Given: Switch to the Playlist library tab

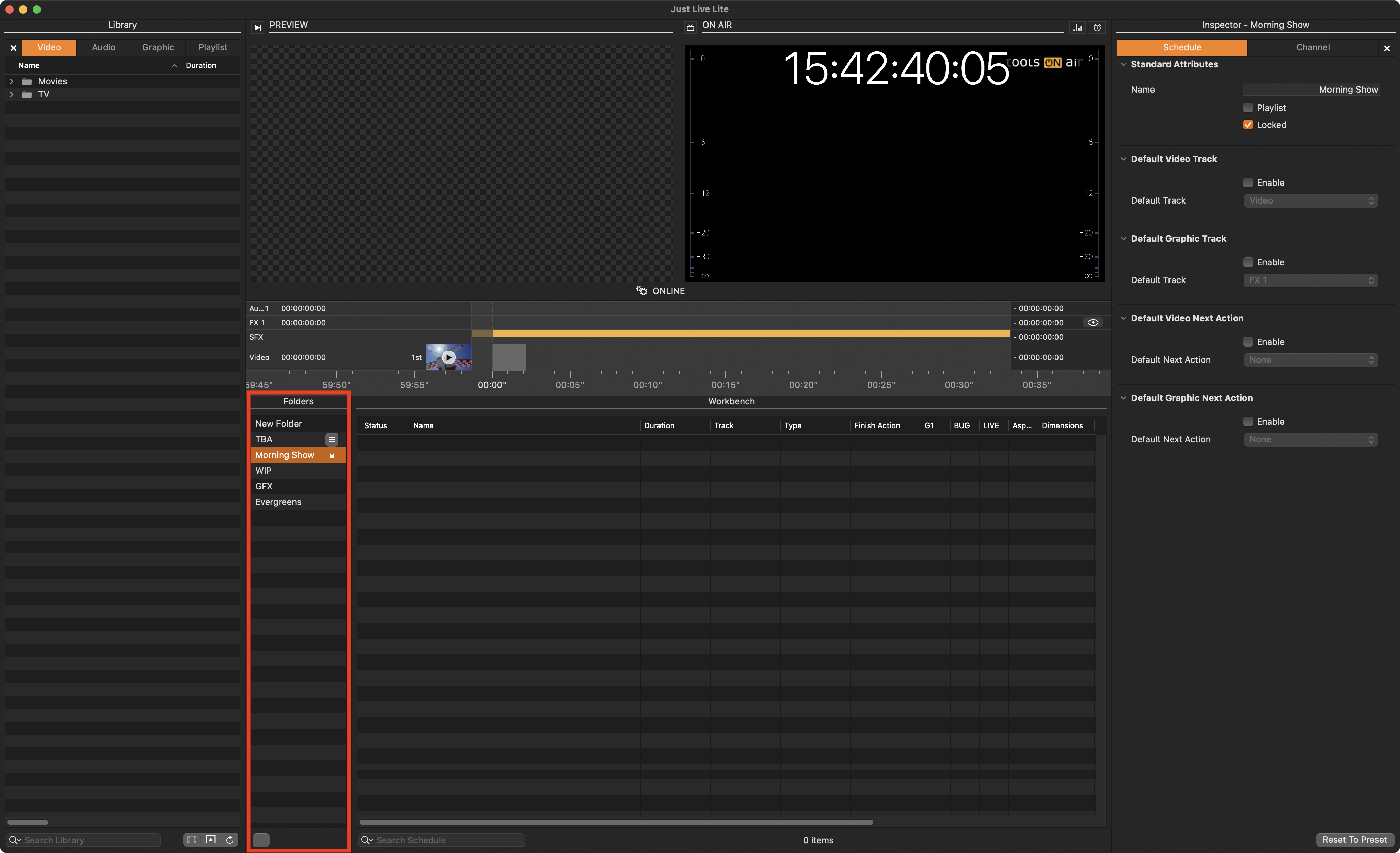Looking at the screenshot, I should pos(212,48).
